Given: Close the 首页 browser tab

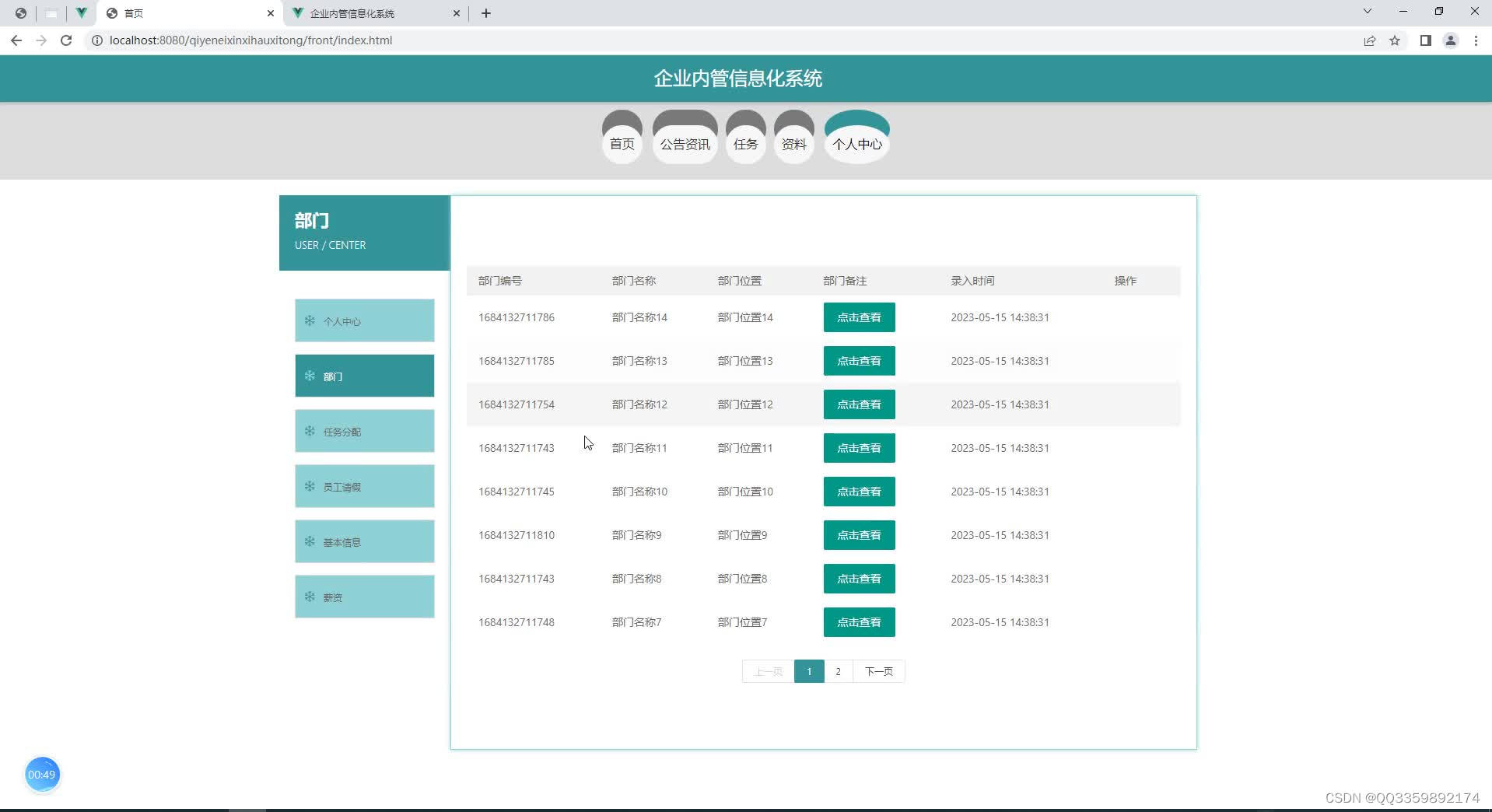Looking at the screenshot, I should (271, 13).
